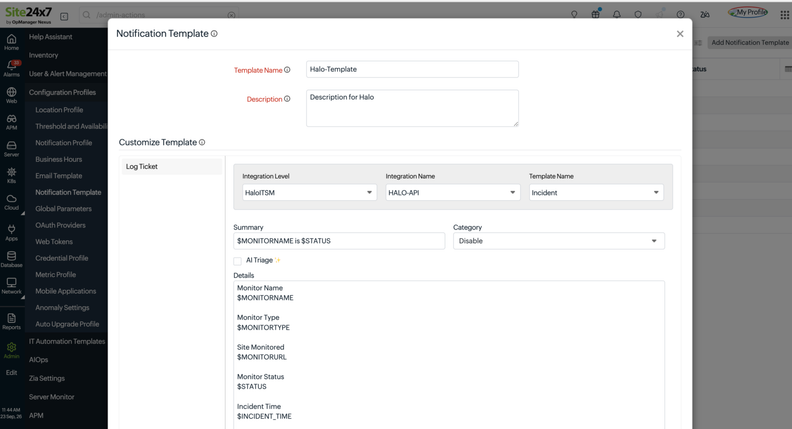Open Server Monitor in sidebar
The height and width of the screenshot is (429, 792).
point(52,397)
